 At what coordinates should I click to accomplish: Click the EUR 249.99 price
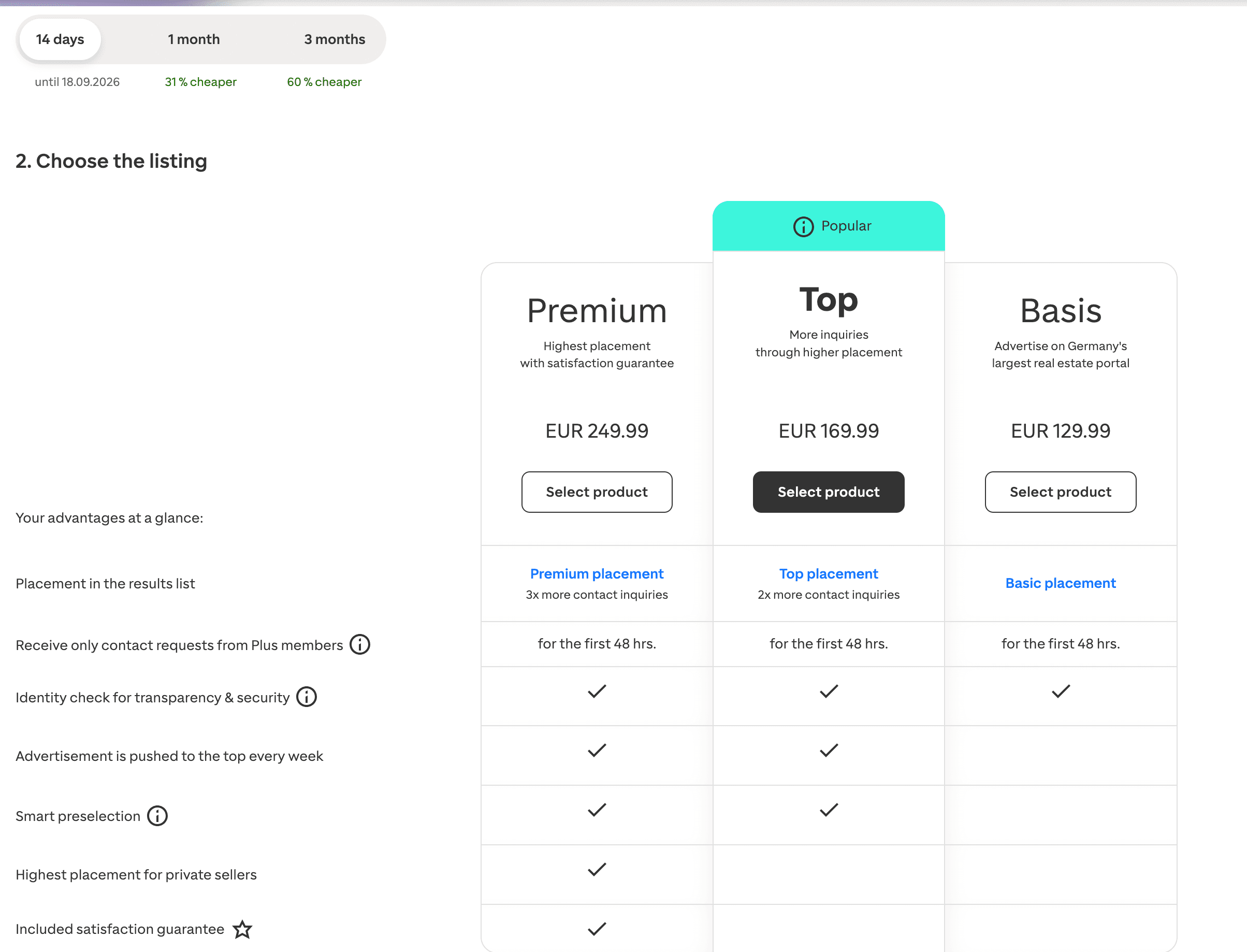click(597, 430)
